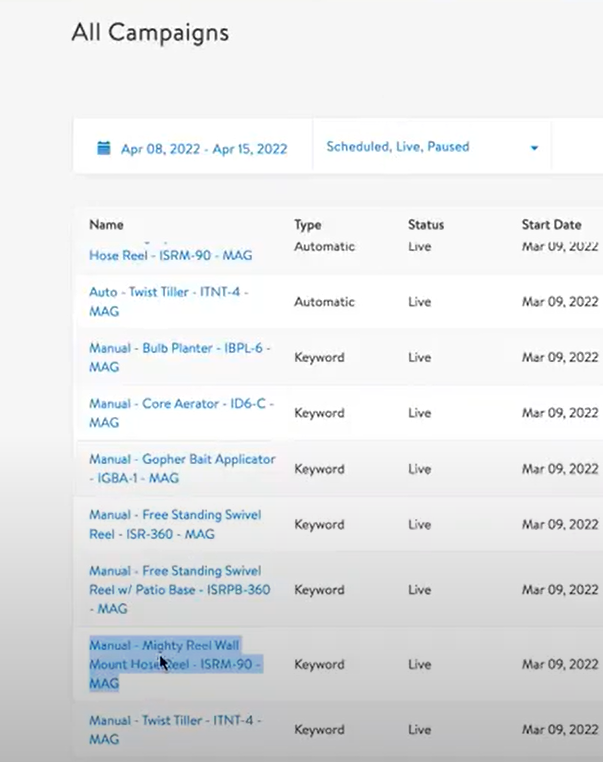
Task: Click Automatic type in Auto Twist Tiller row
Action: coord(324,302)
